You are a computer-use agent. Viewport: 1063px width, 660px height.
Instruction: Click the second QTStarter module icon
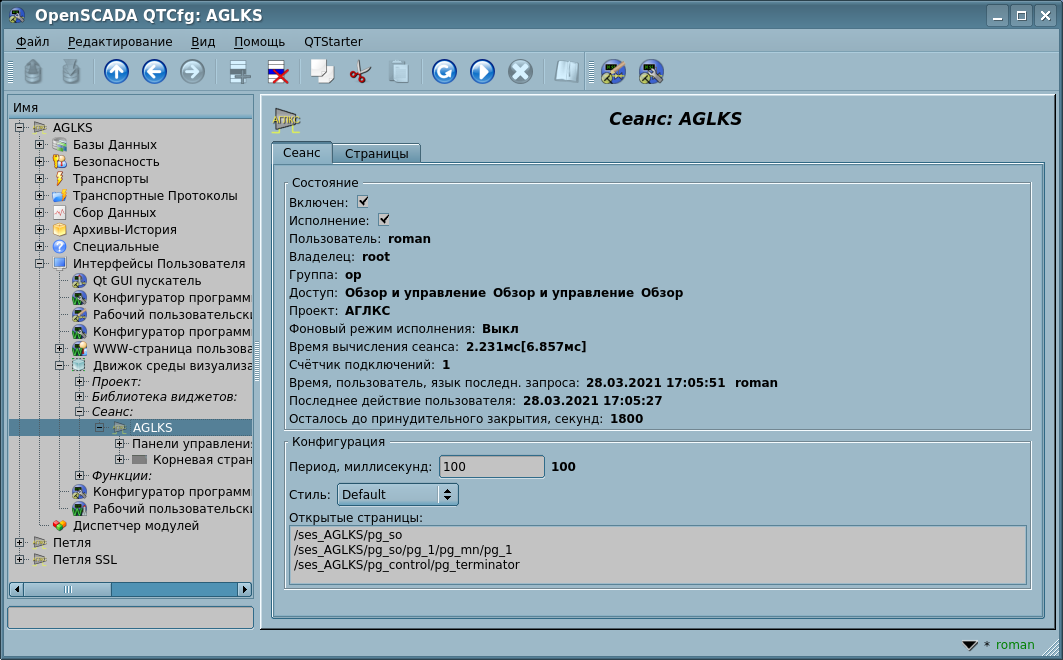(x=651, y=72)
